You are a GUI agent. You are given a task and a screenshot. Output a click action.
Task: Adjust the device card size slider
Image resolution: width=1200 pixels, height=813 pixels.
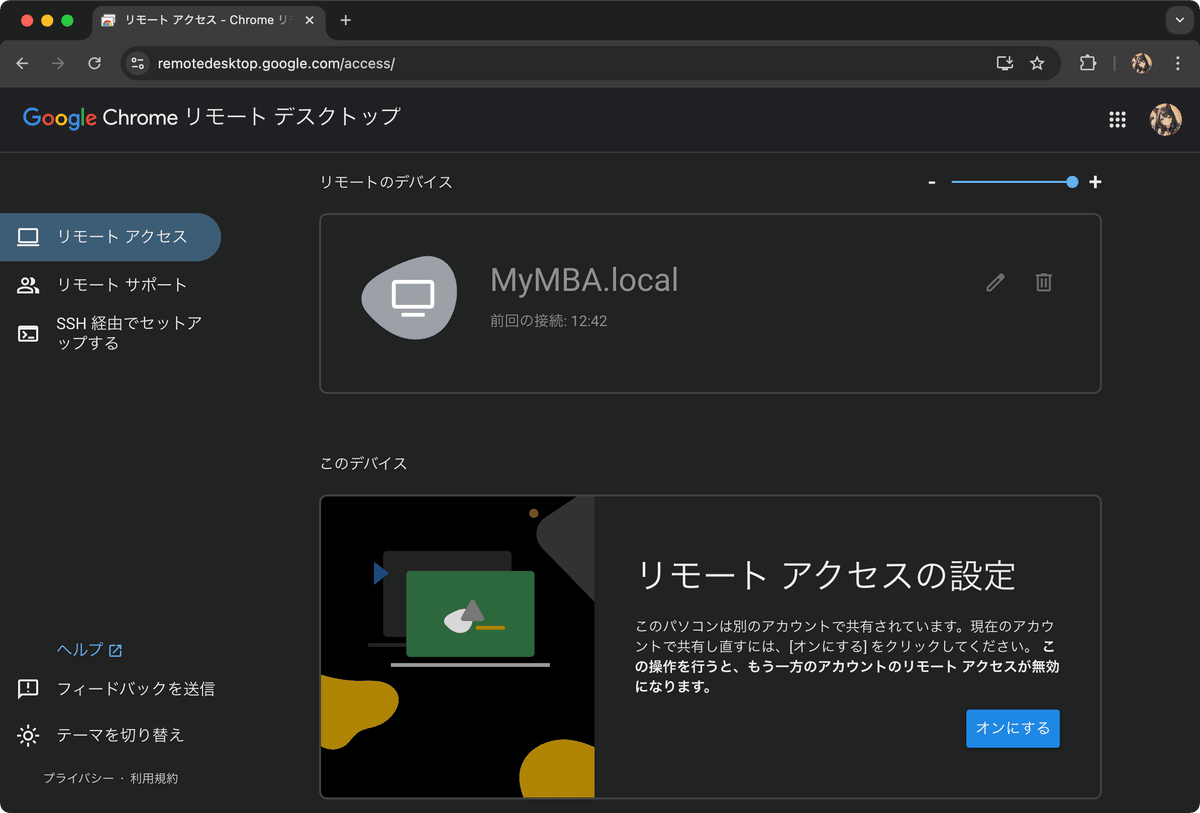coord(1014,182)
